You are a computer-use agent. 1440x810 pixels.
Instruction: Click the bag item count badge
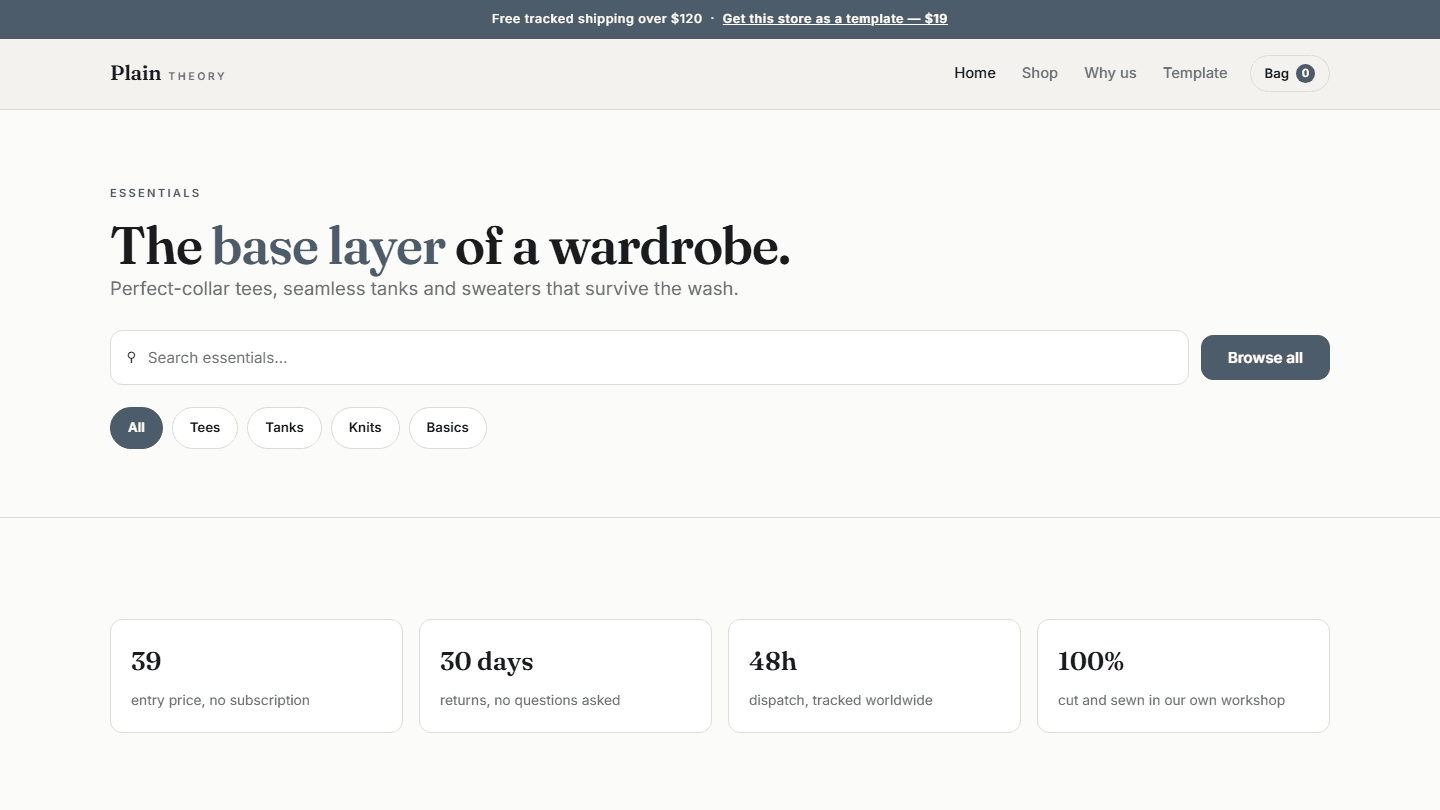pos(1305,73)
